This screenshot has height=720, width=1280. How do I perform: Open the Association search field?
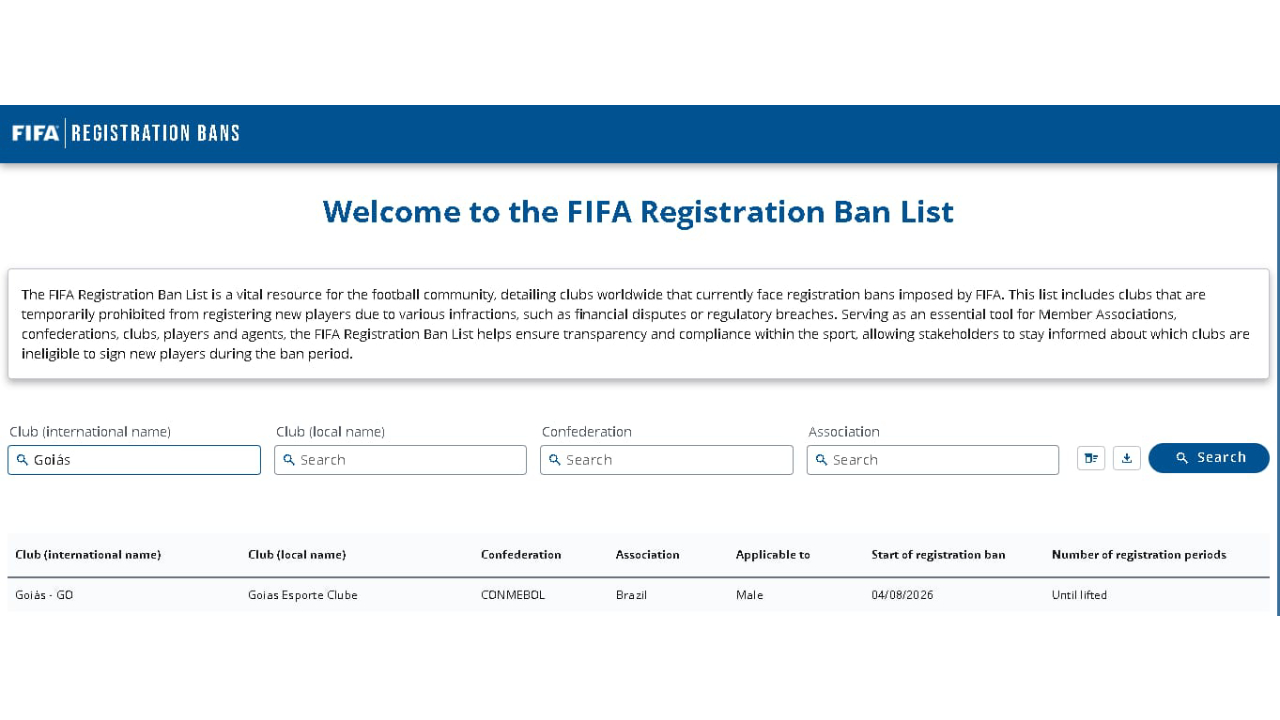click(x=933, y=460)
